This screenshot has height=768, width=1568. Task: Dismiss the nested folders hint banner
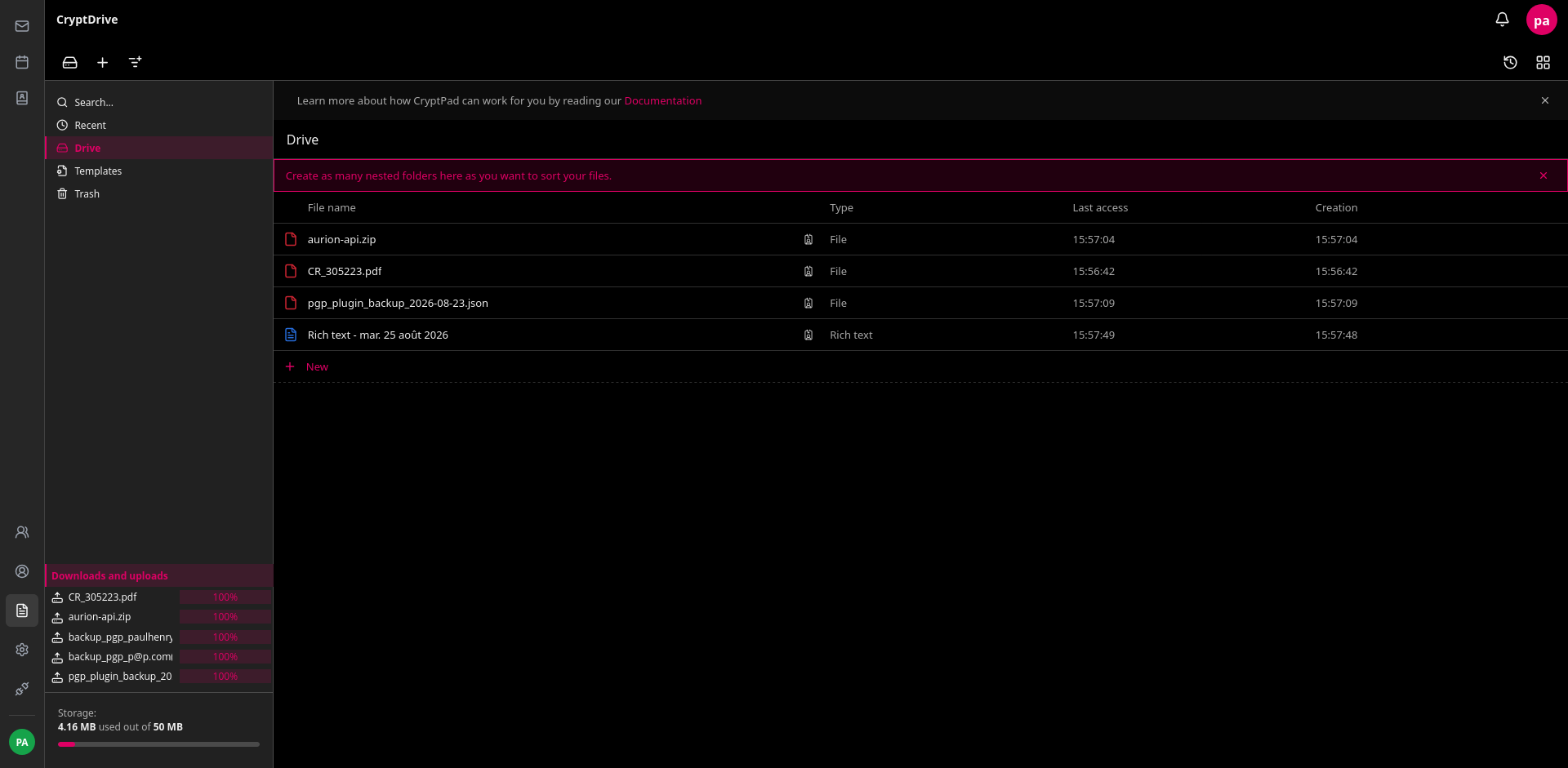click(1543, 175)
